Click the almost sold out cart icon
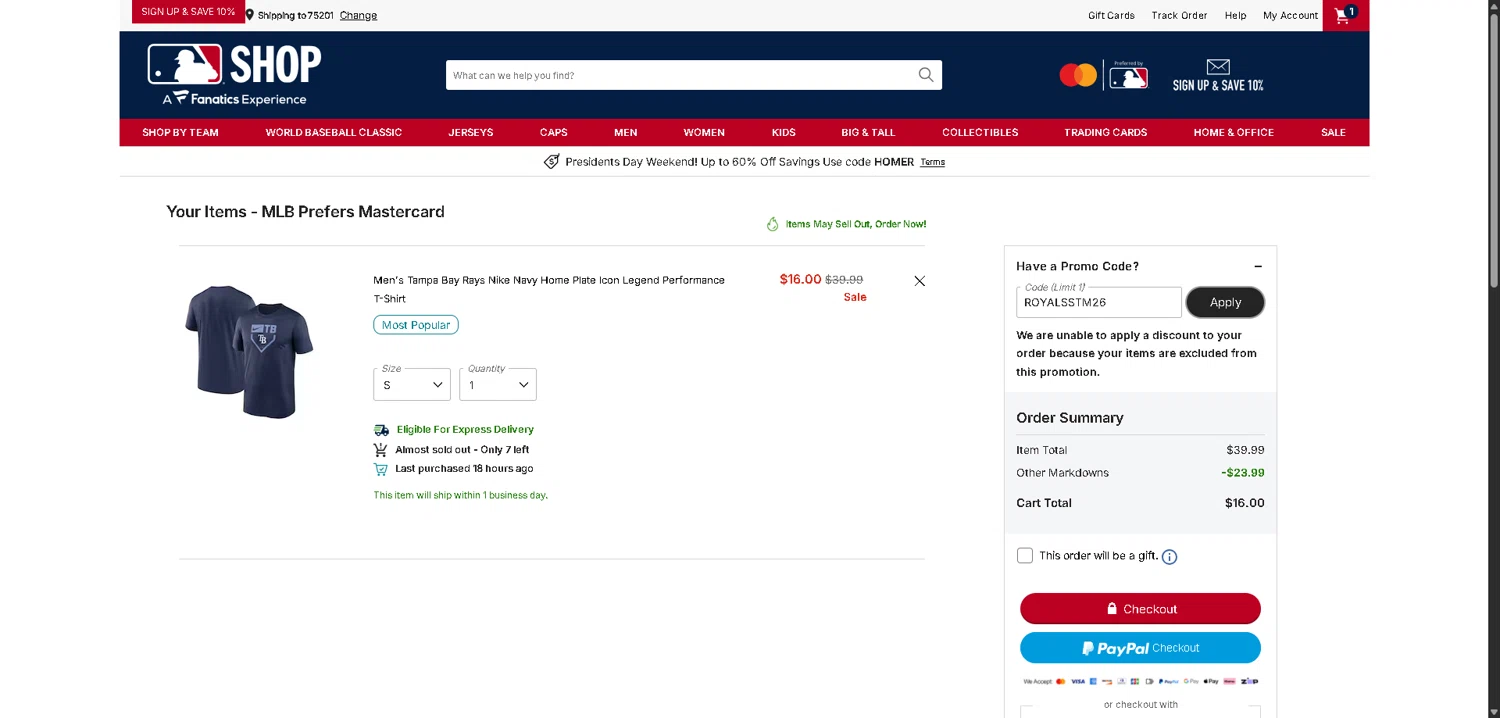Screen dimensions: 1500x718 (x=381, y=450)
